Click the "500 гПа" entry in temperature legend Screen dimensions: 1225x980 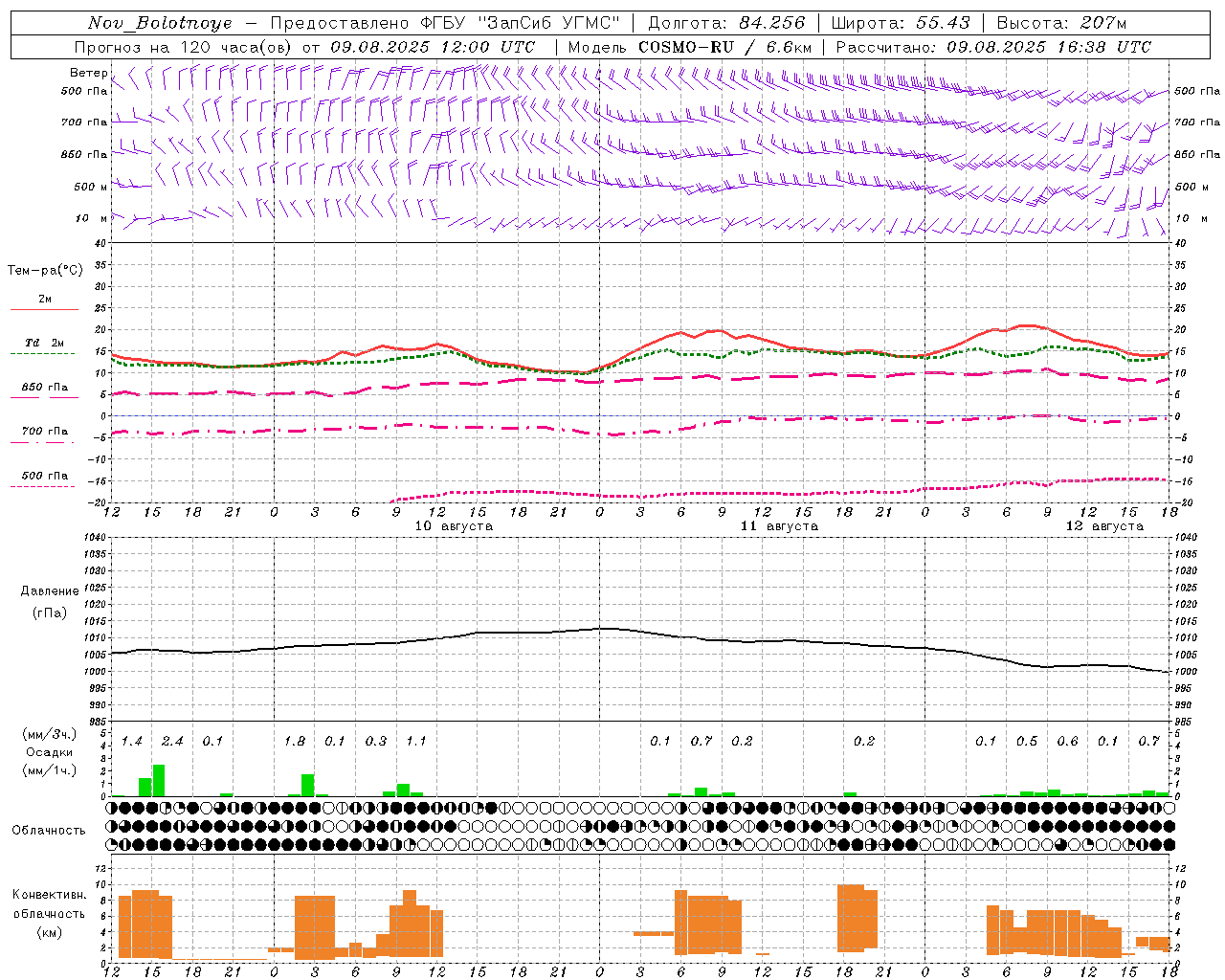click(x=45, y=476)
